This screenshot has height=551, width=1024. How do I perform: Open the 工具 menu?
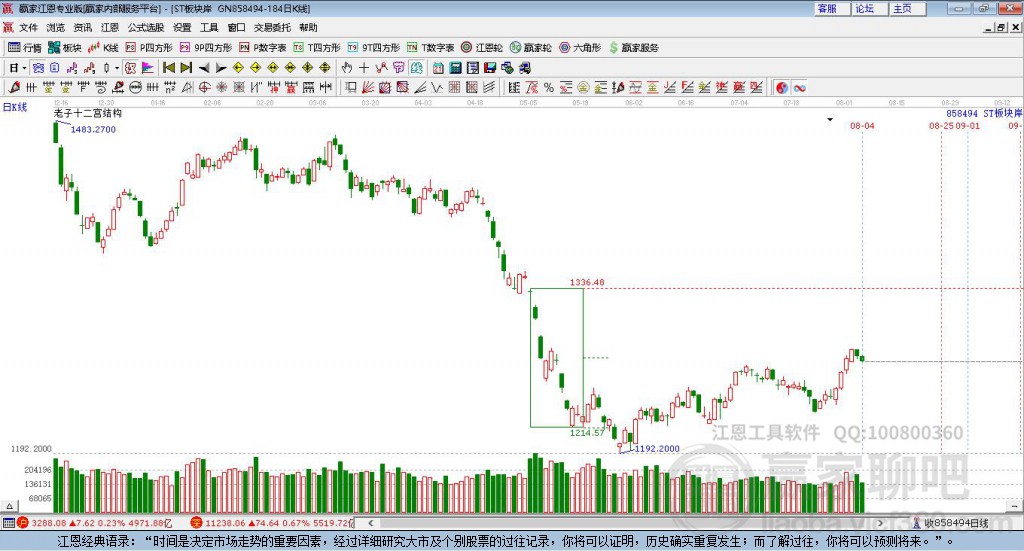[209, 27]
